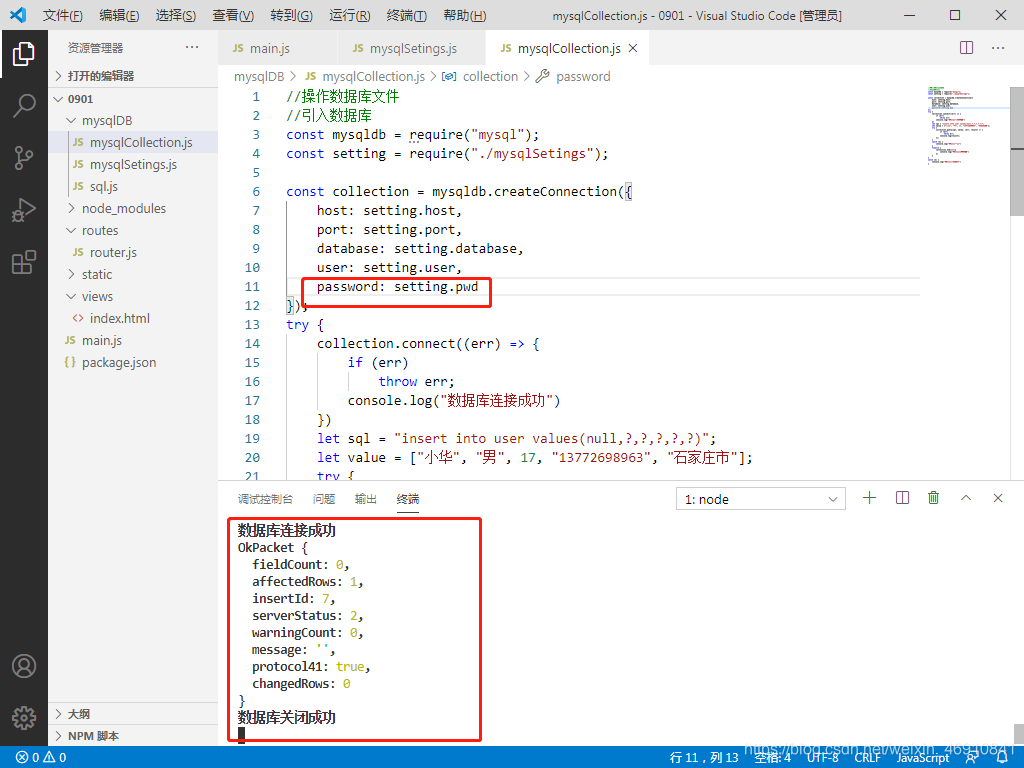The width and height of the screenshot is (1024, 768).
Task: Open the Search view in activity bar
Action: (24, 106)
